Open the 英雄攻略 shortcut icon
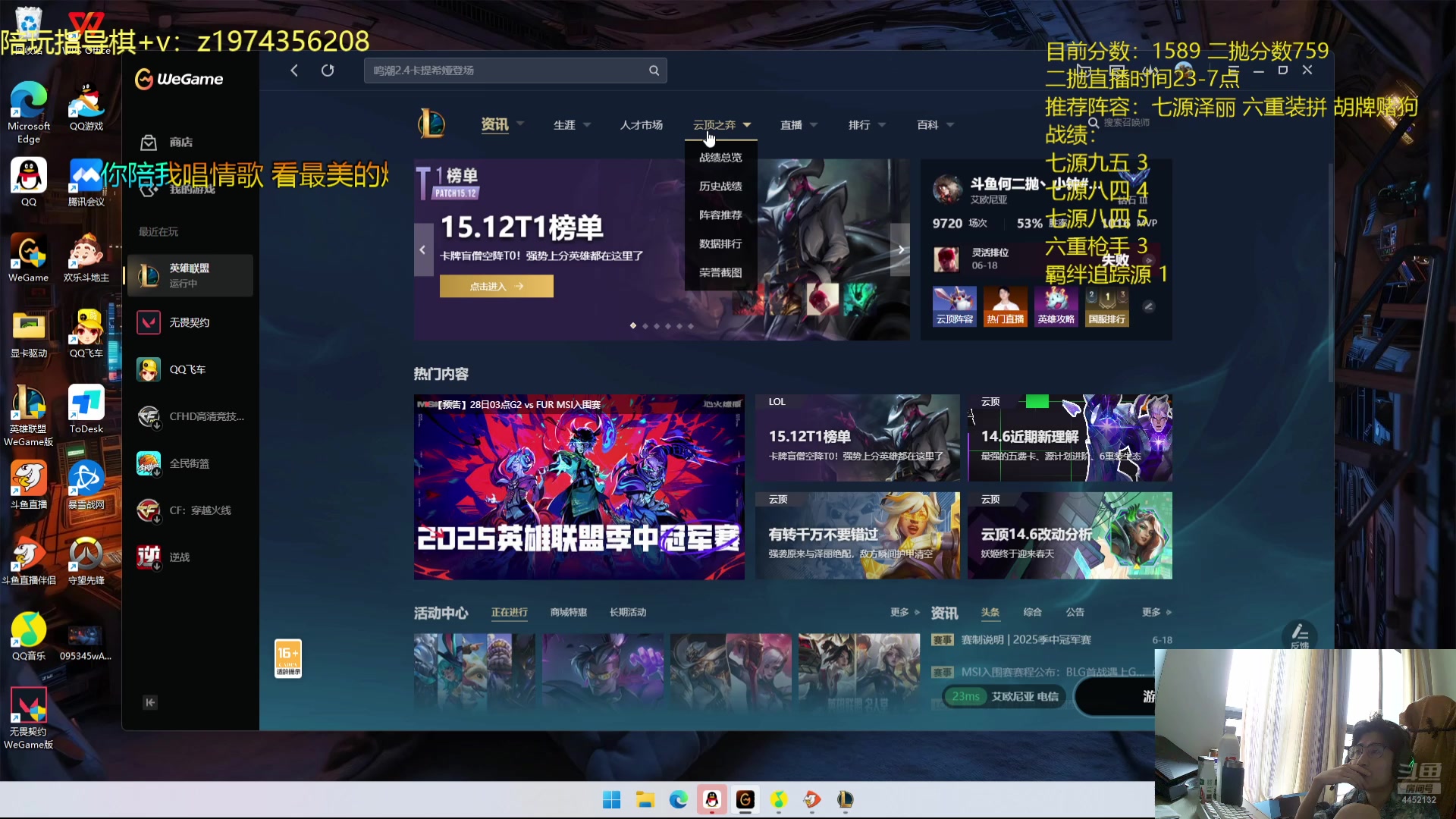Viewport: 1456px width, 819px height. click(x=1056, y=306)
